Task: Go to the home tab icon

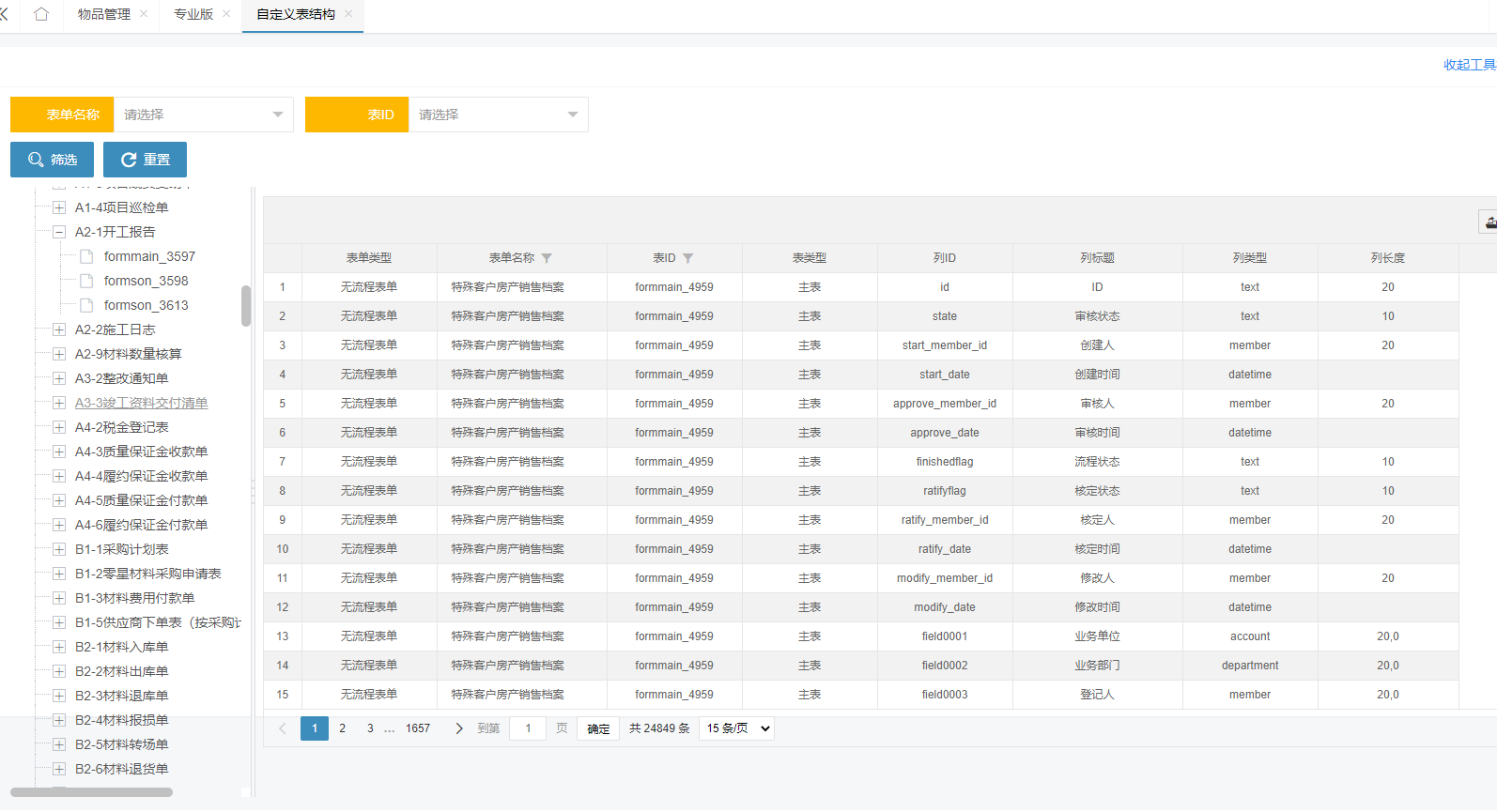Action: (x=41, y=14)
